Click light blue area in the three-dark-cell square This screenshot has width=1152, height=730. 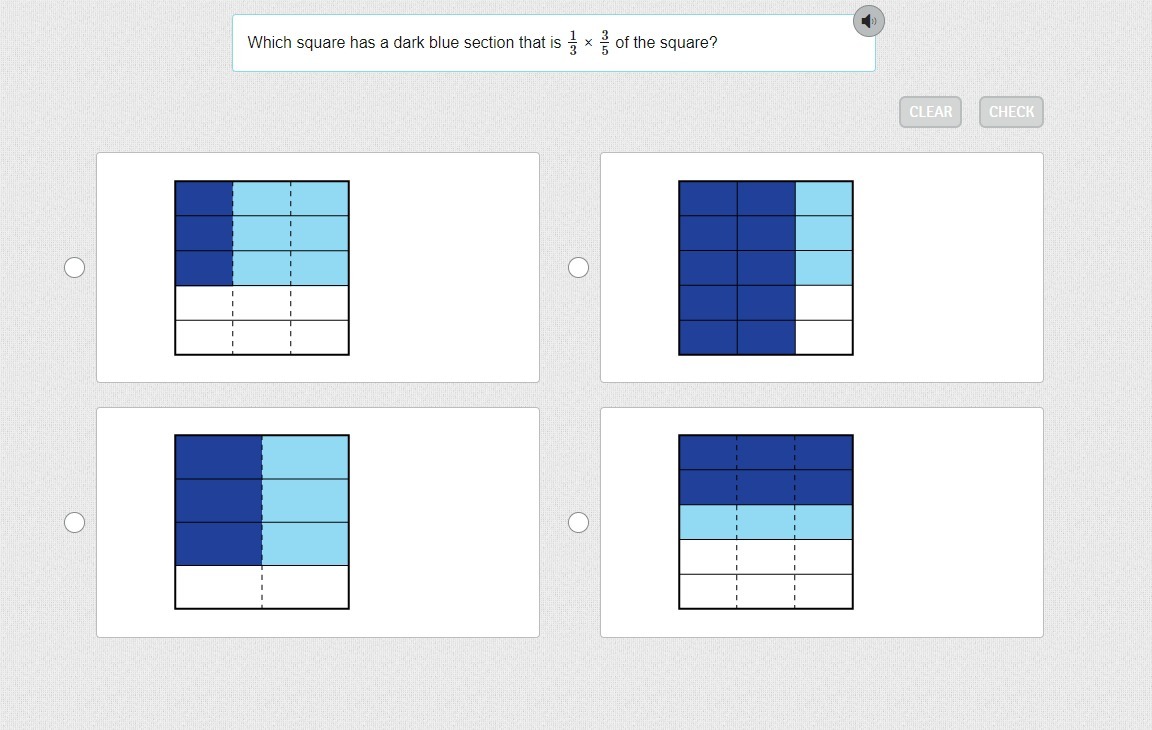[x=290, y=233]
